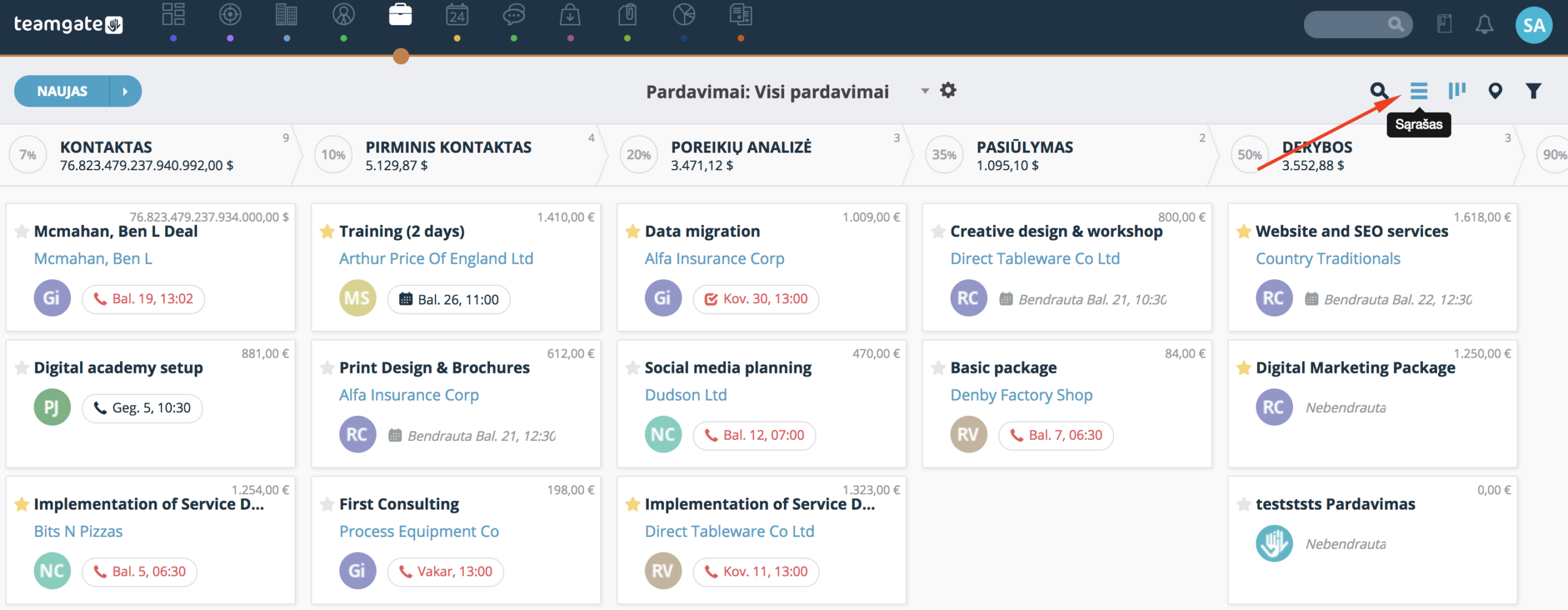Open the companies building icon in navigation
The image size is (1568, 610).
tap(286, 15)
